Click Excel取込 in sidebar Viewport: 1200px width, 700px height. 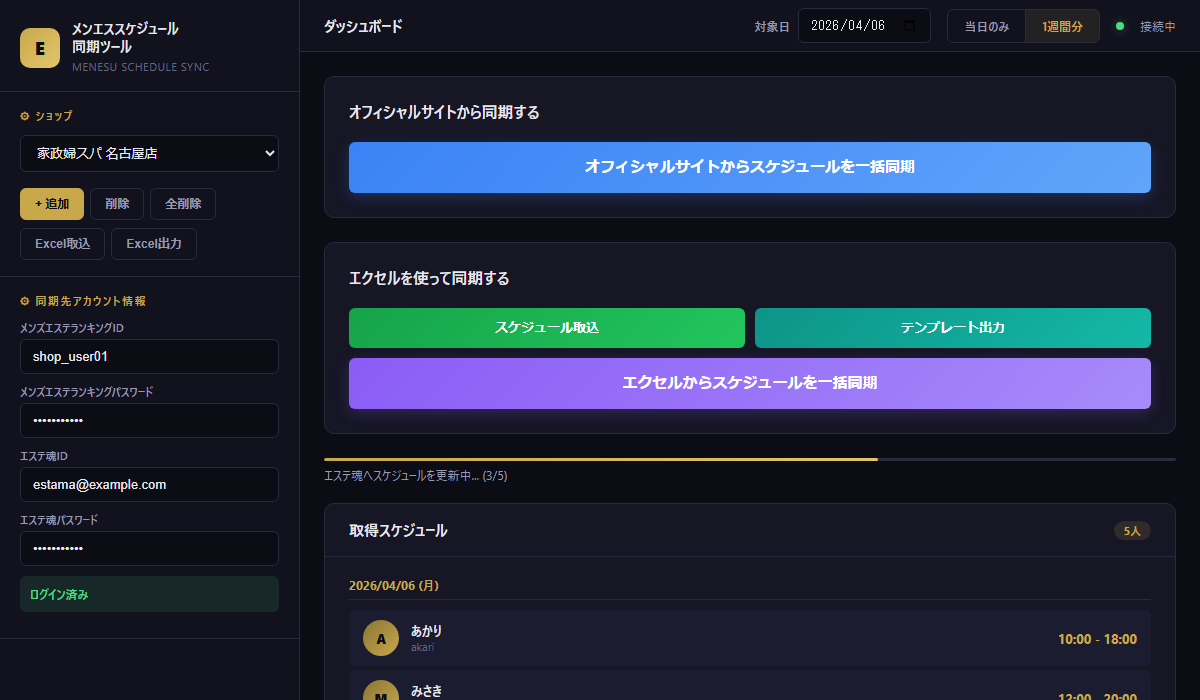tap(62, 244)
